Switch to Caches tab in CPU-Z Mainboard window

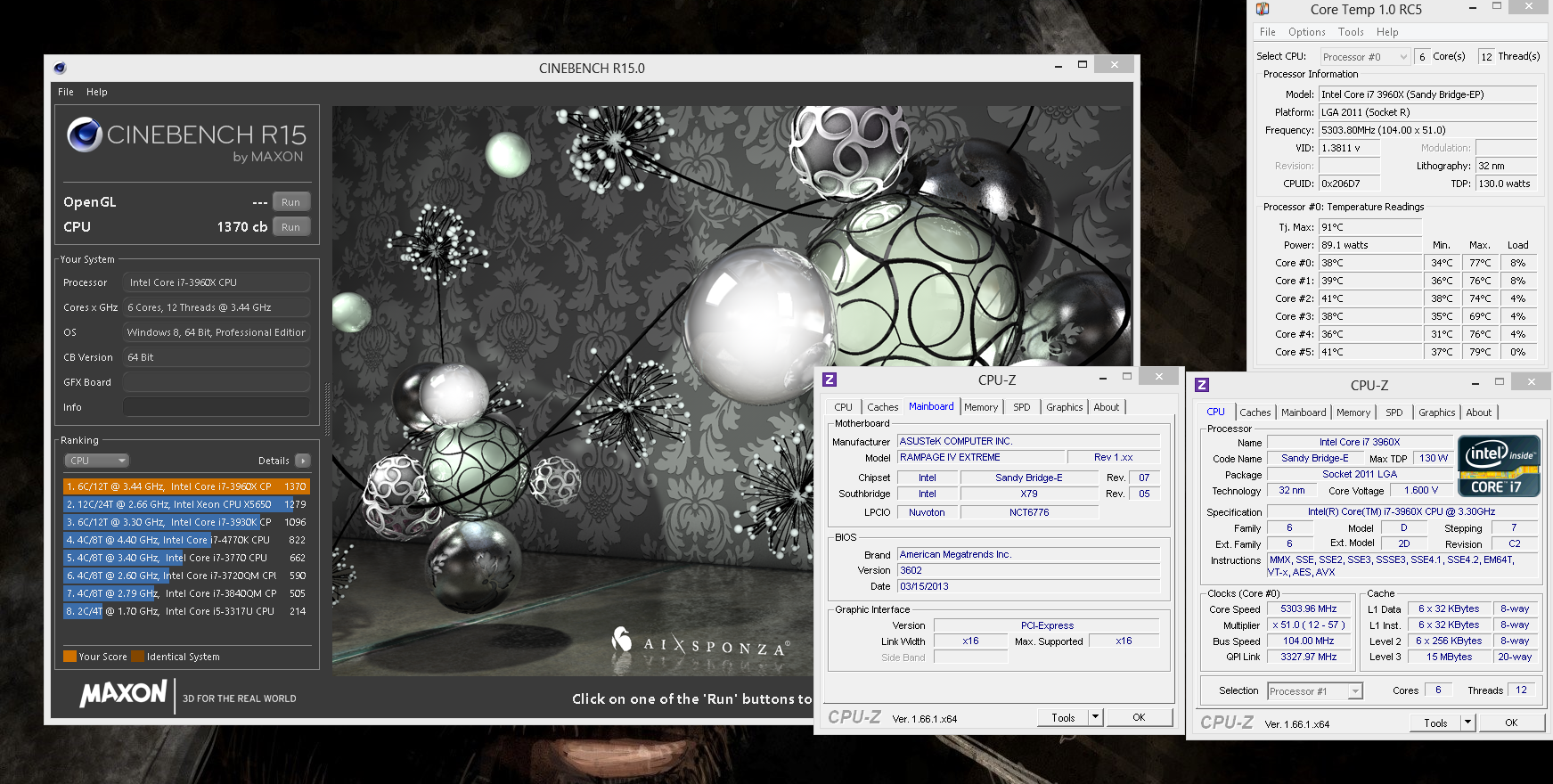[x=883, y=407]
